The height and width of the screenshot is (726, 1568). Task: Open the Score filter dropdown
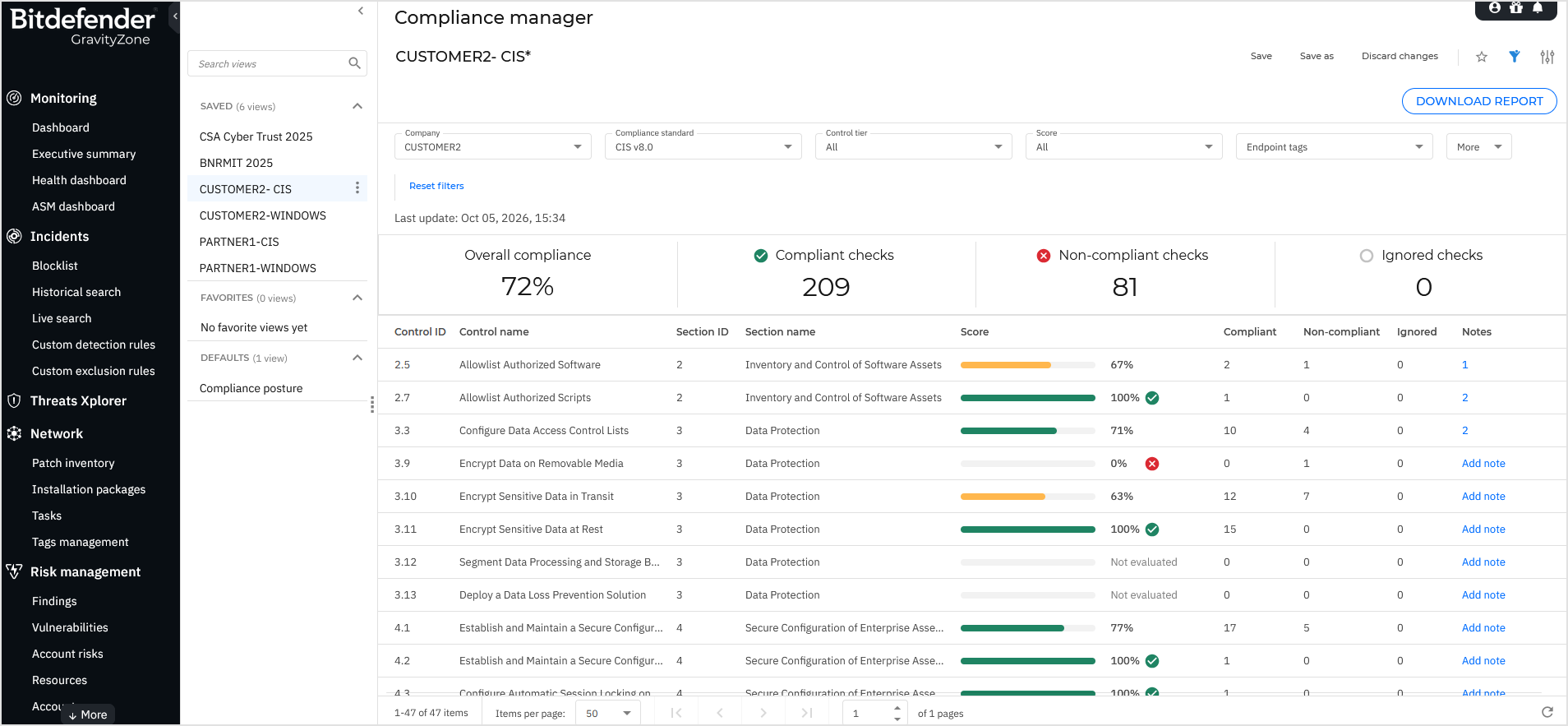(x=1124, y=146)
